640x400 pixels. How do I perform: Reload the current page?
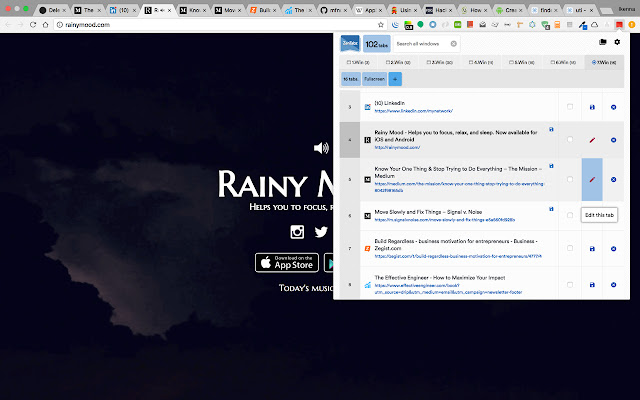pyautogui.click(x=33, y=25)
